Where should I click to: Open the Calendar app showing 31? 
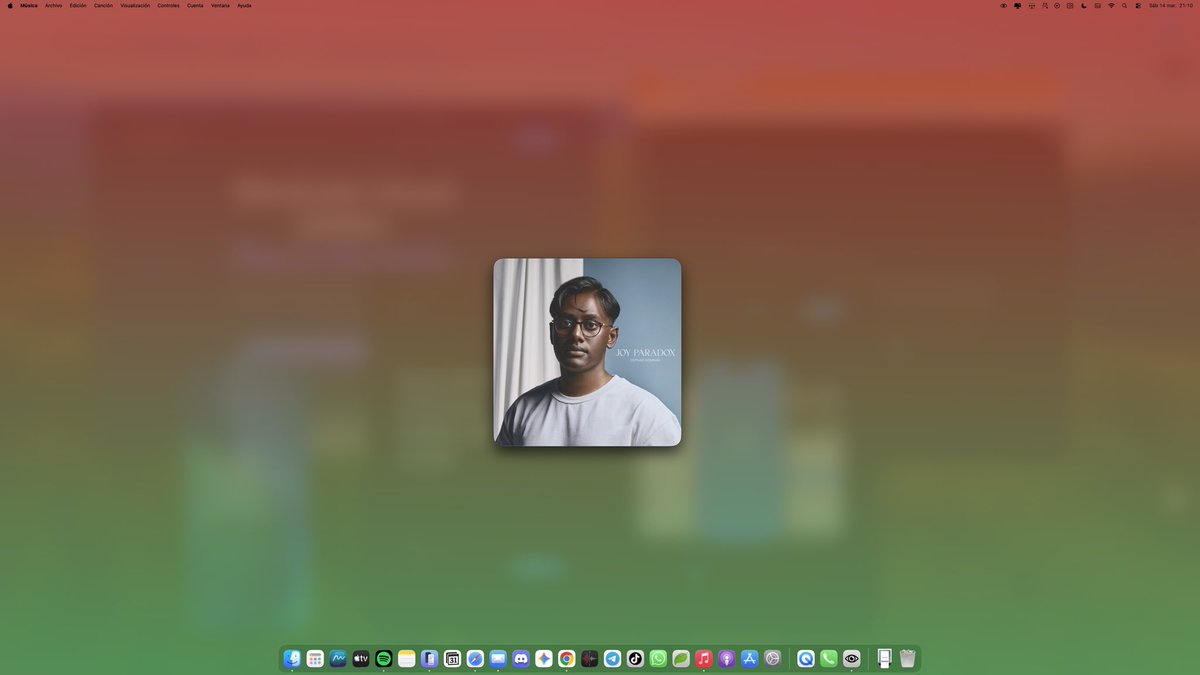[x=452, y=658]
